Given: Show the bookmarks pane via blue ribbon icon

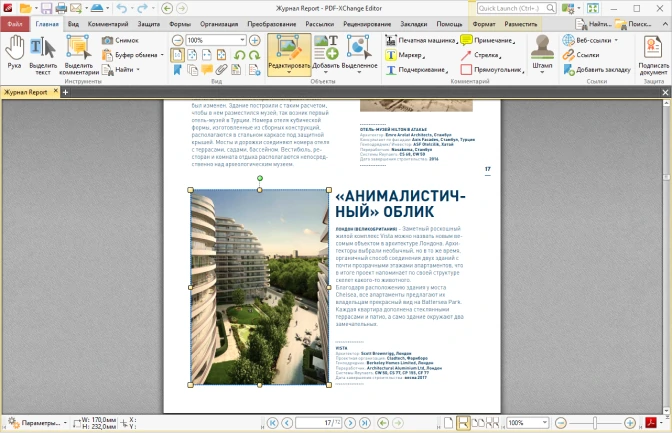Looking at the screenshot, I should coord(177,69).
